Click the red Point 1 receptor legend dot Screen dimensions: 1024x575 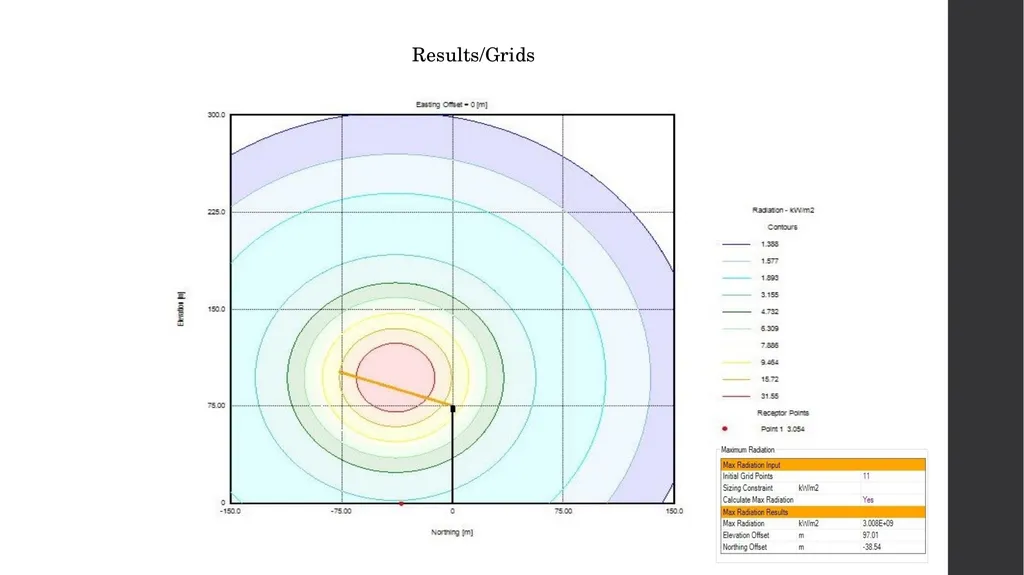coord(724,429)
